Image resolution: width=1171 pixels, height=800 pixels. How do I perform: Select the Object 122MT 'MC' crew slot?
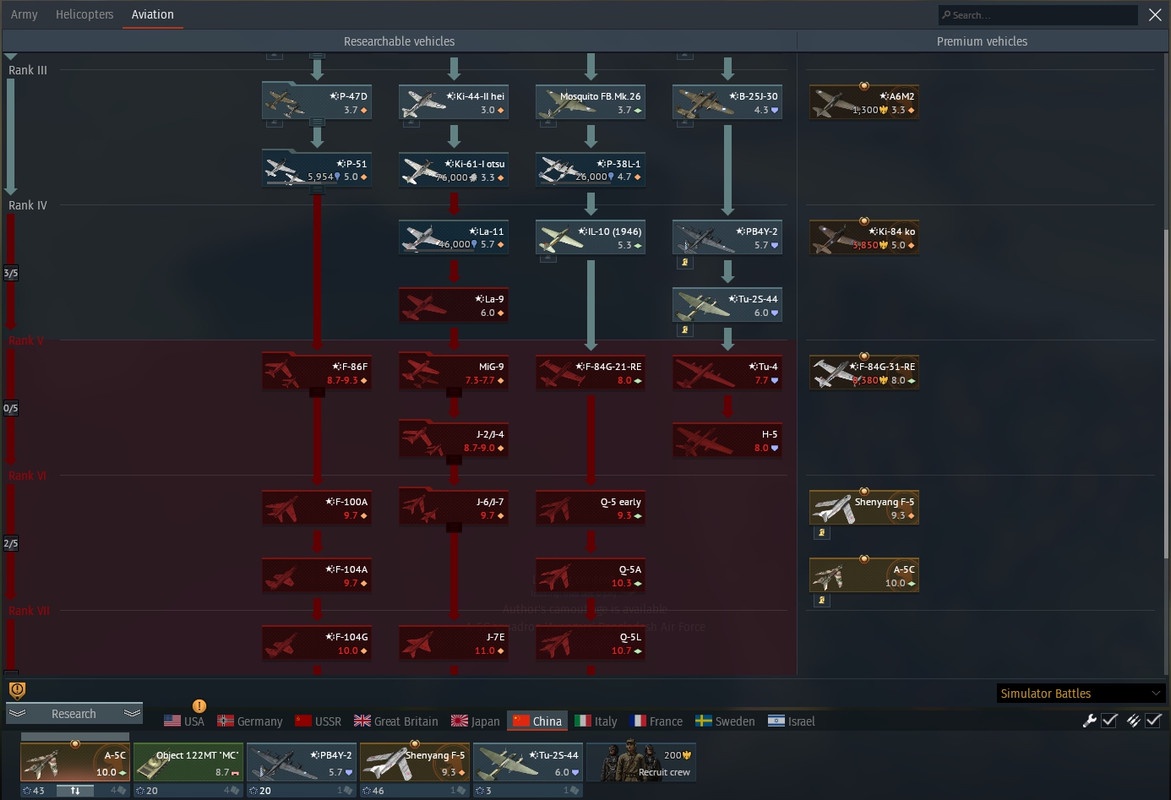[188, 762]
